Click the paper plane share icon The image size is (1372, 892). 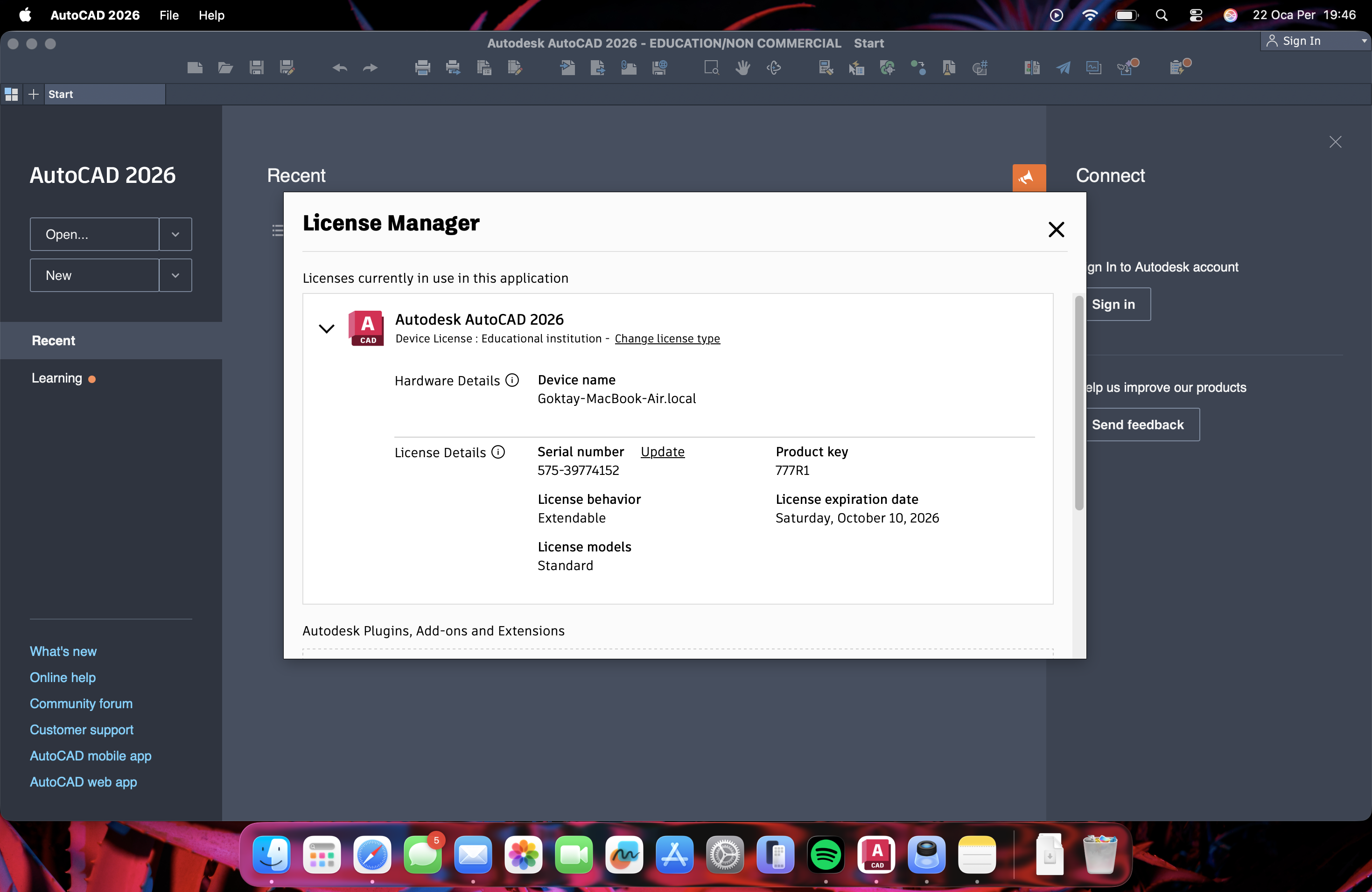[1063, 68]
